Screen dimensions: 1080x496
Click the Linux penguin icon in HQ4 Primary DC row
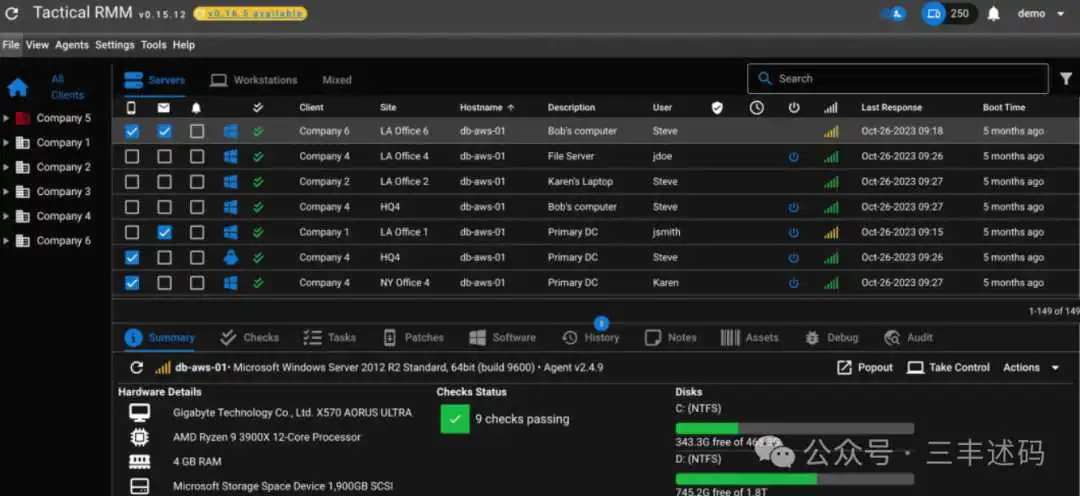tap(231, 258)
